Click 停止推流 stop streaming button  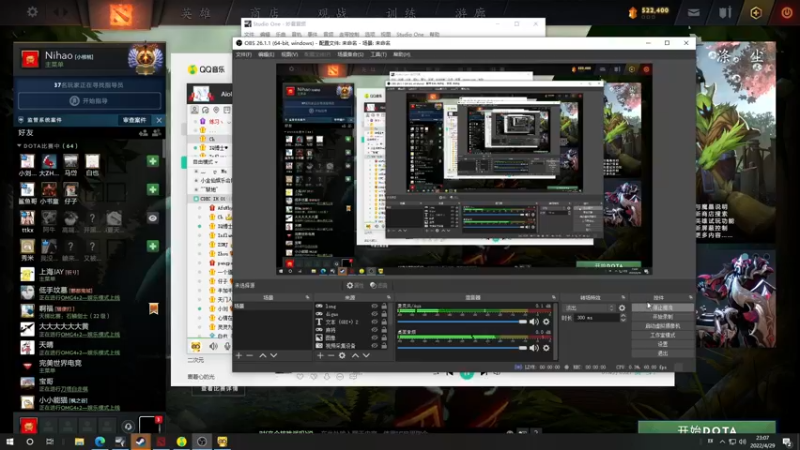662,308
